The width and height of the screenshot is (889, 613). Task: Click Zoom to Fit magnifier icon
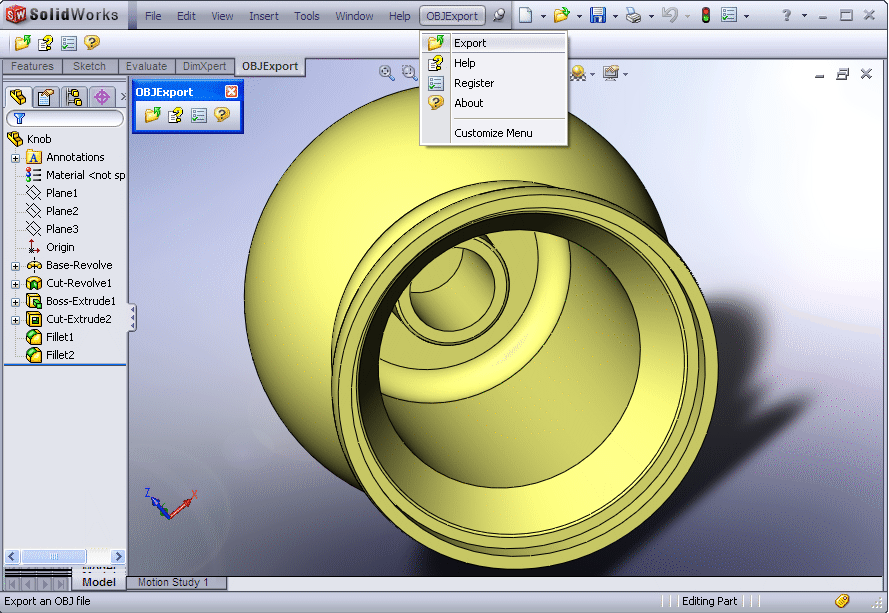387,73
